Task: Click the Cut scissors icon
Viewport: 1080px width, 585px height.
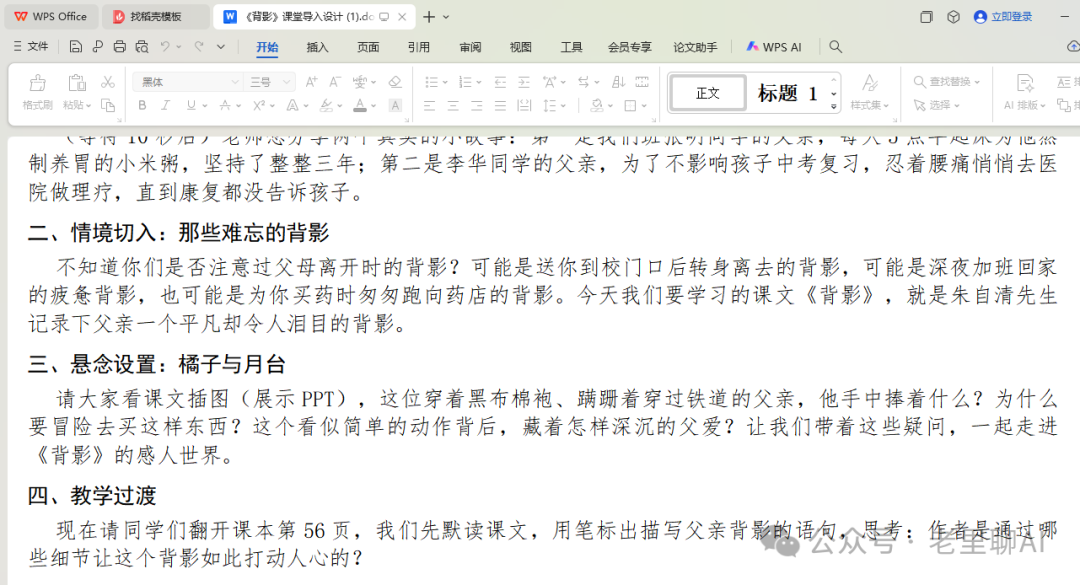Action: 107,82
